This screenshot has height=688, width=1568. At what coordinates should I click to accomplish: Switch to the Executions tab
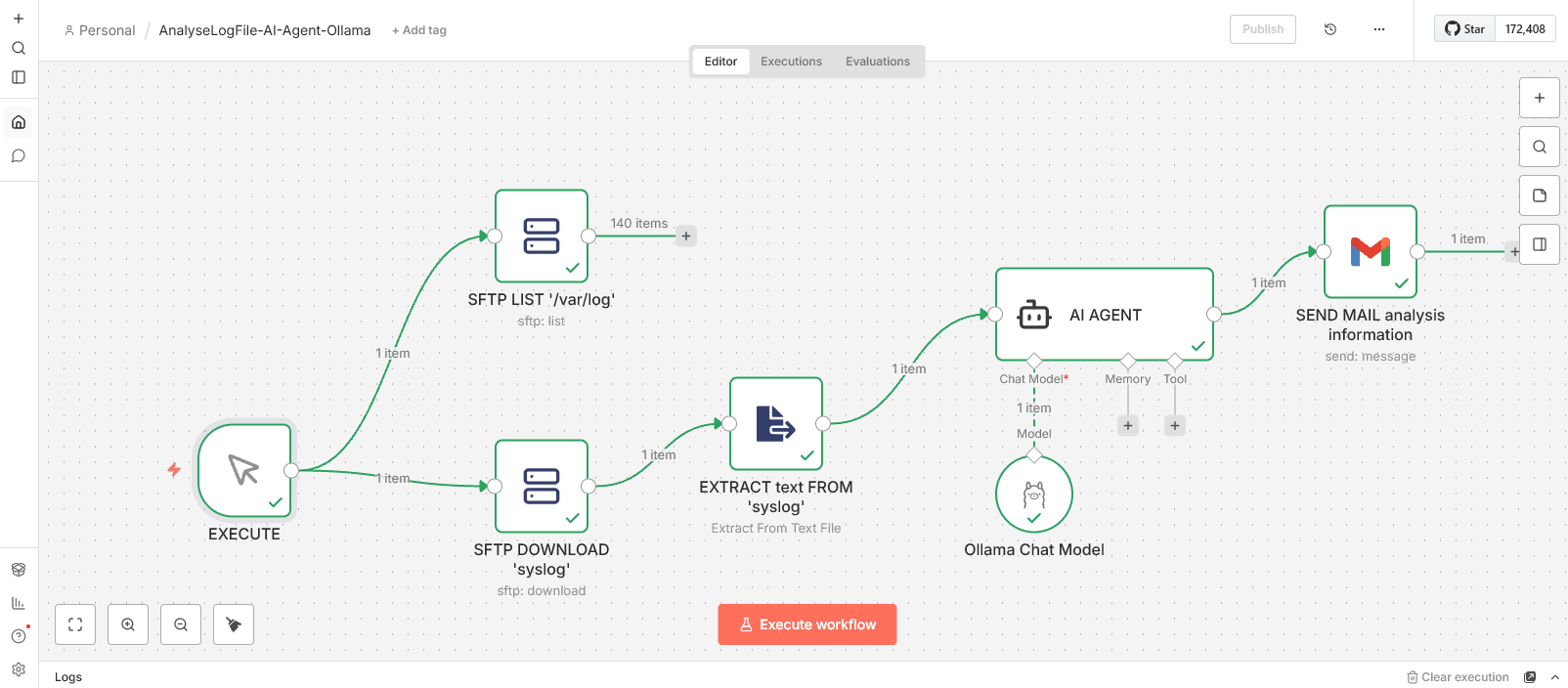coord(791,62)
